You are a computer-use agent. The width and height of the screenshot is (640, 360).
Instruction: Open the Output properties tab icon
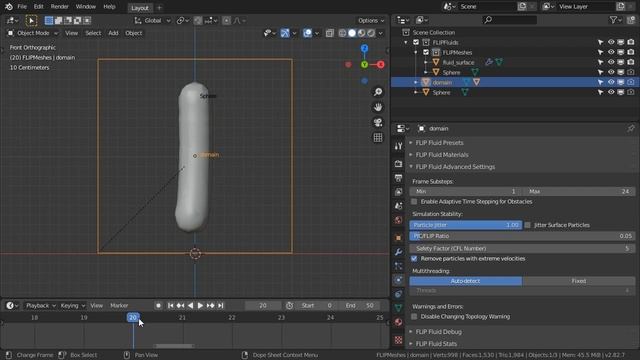point(398,178)
